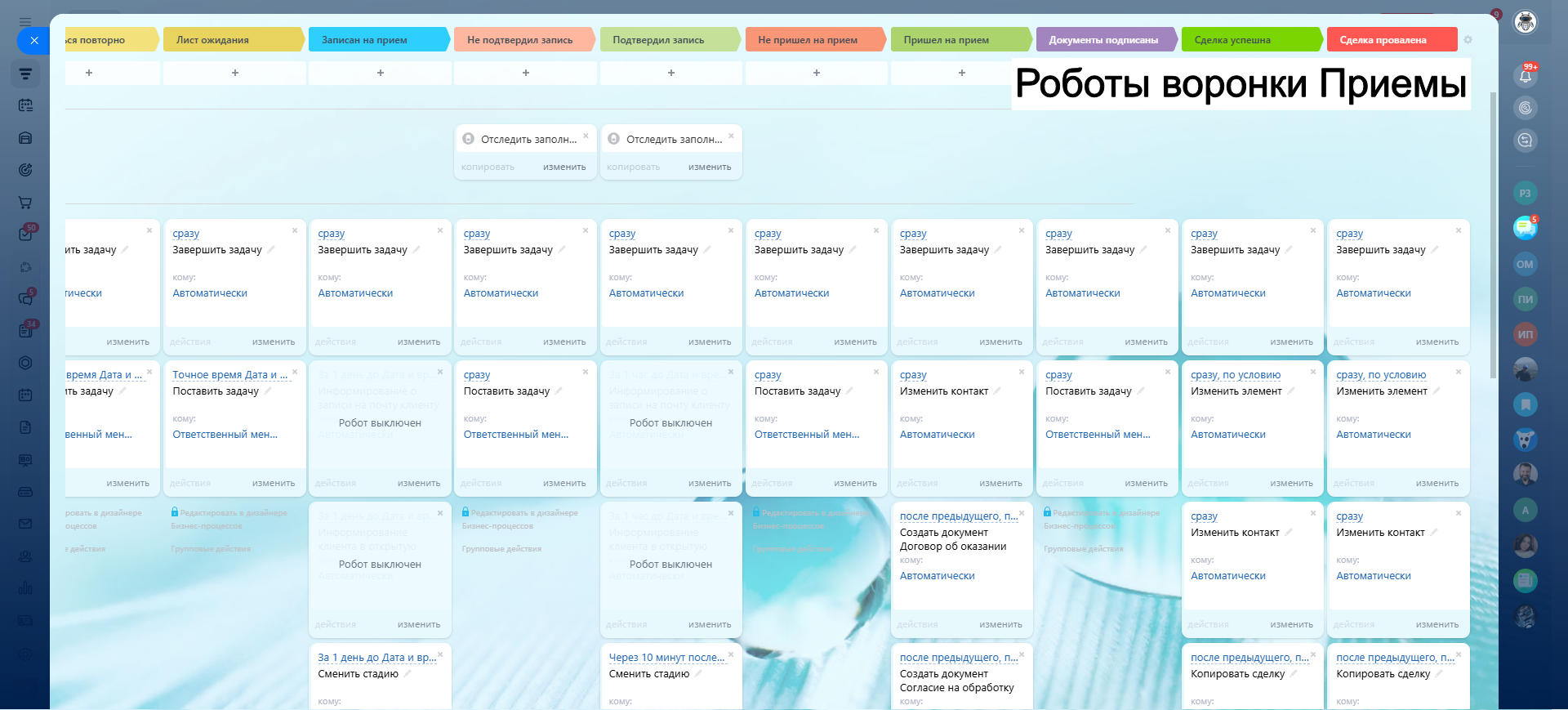
Task: Open the РЗ chat avatar
Action: point(1526,194)
